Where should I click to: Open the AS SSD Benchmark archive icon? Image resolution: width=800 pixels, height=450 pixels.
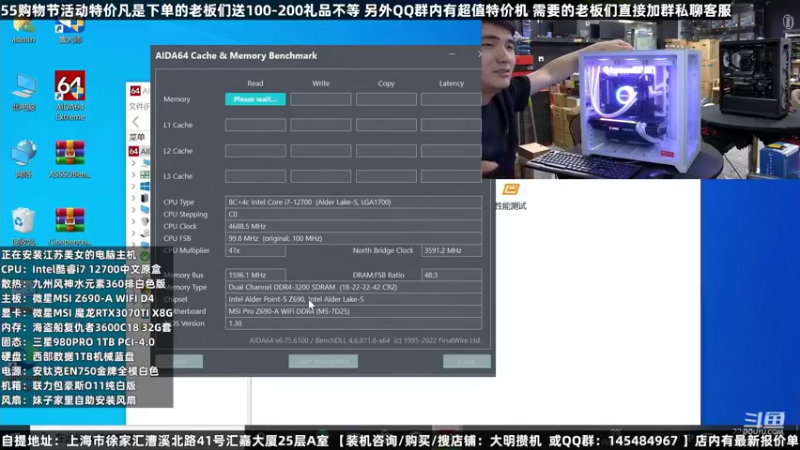[70, 159]
